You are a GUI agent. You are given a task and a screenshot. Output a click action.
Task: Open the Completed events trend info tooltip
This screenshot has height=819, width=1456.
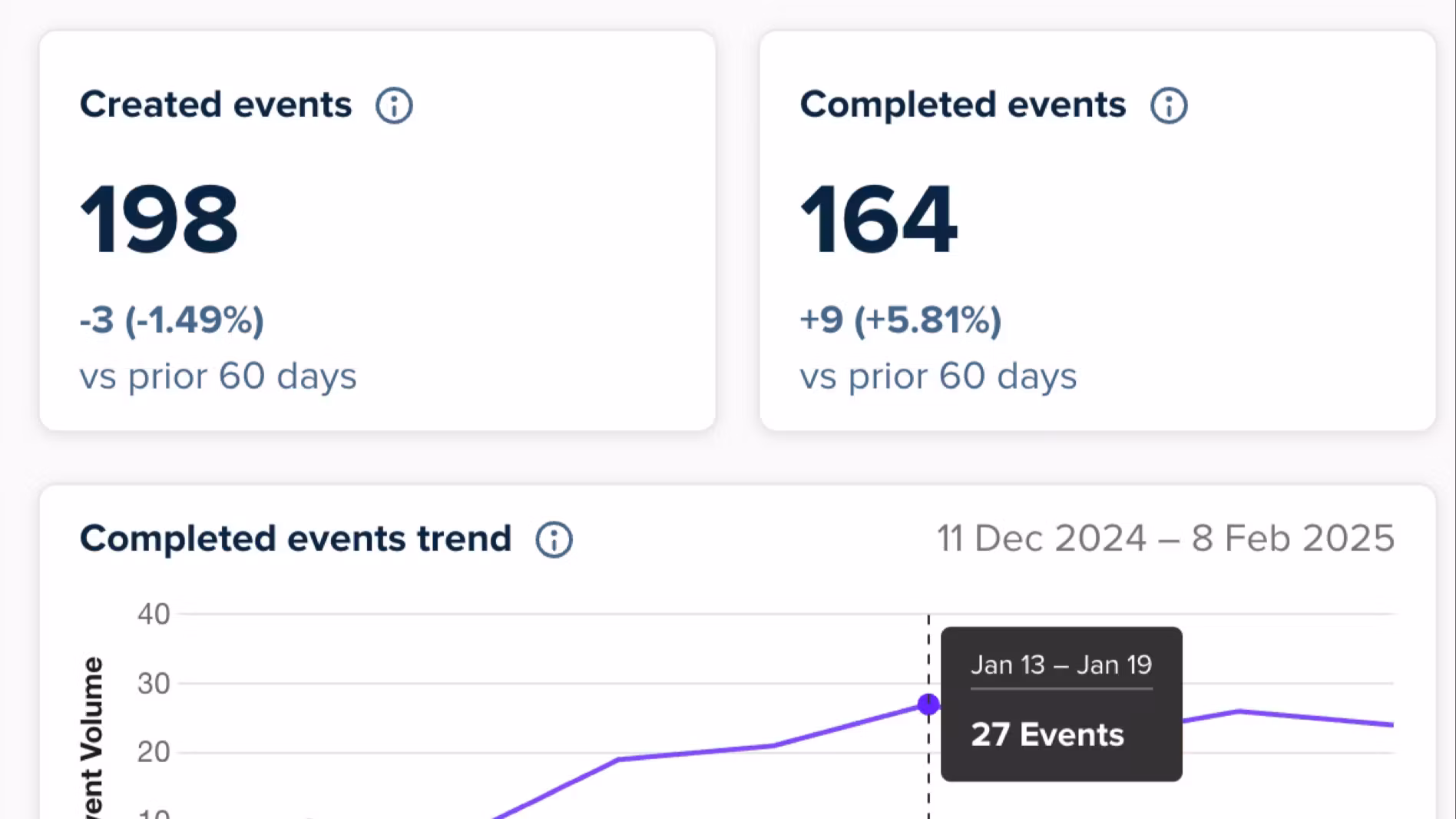(x=554, y=539)
